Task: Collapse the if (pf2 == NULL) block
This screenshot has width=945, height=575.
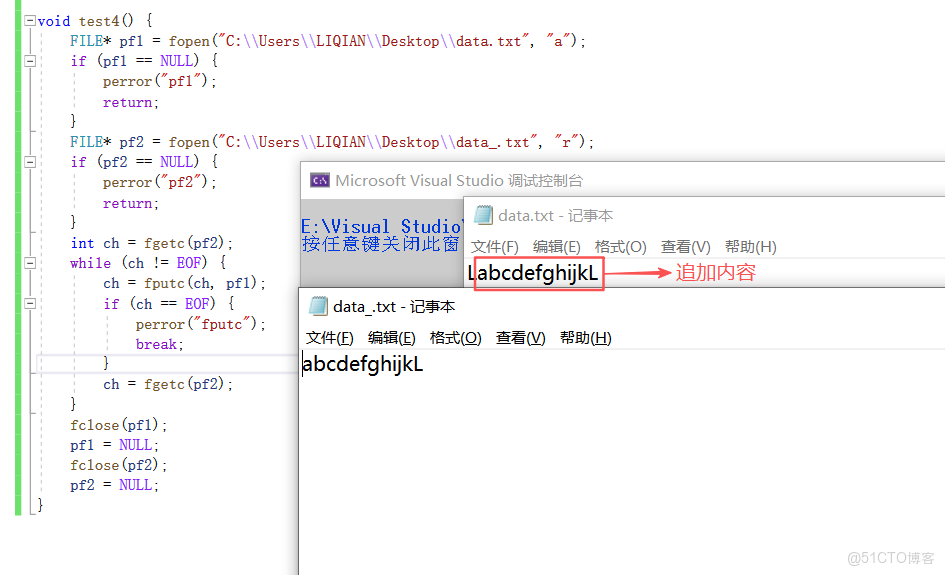Action: pos(30,162)
